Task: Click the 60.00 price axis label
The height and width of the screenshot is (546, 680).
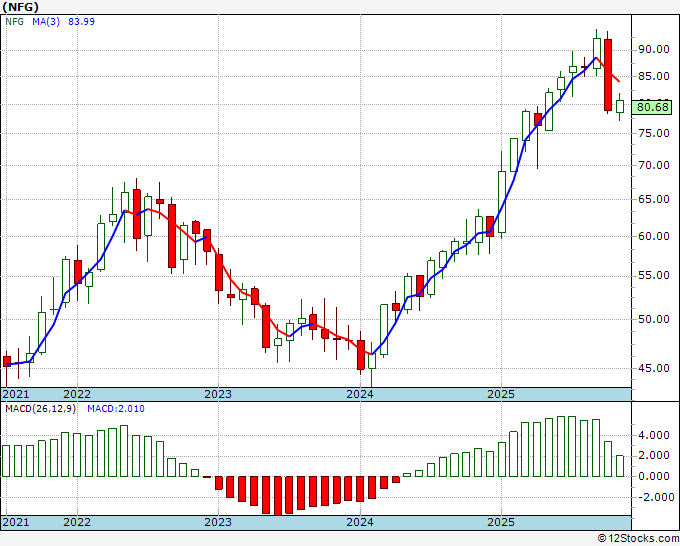Action: click(x=654, y=236)
